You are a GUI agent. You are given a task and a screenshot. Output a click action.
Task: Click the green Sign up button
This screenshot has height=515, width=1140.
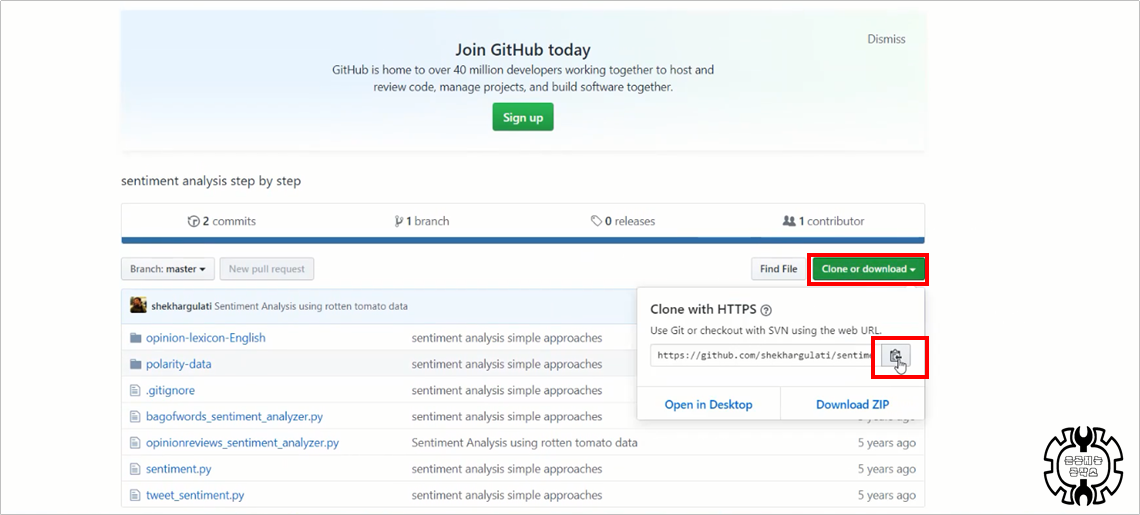(523, 117)
